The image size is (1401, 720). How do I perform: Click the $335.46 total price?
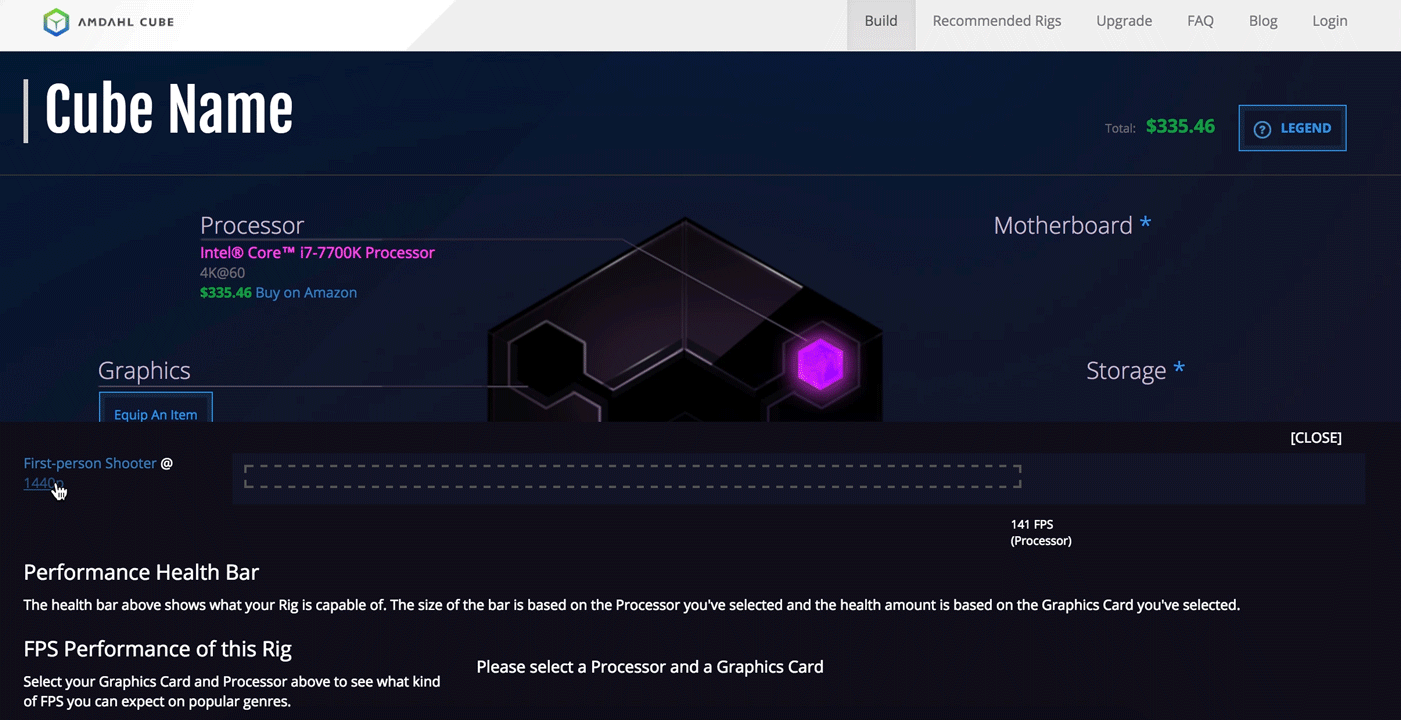coord(1180,127)
